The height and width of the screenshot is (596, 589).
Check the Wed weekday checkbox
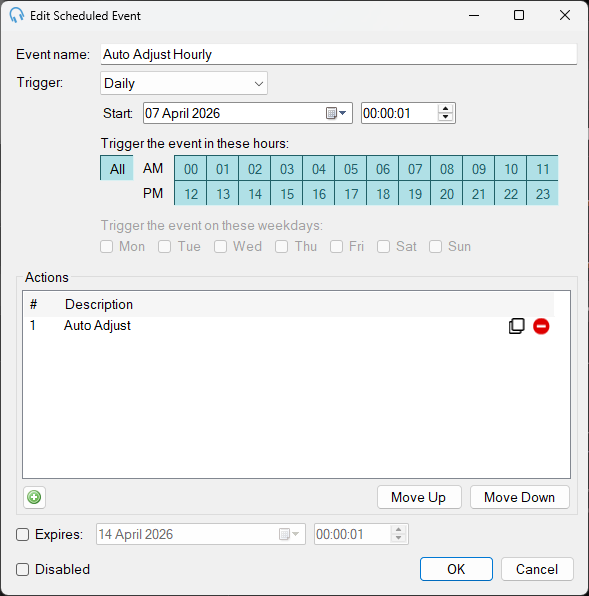point(220,246)
